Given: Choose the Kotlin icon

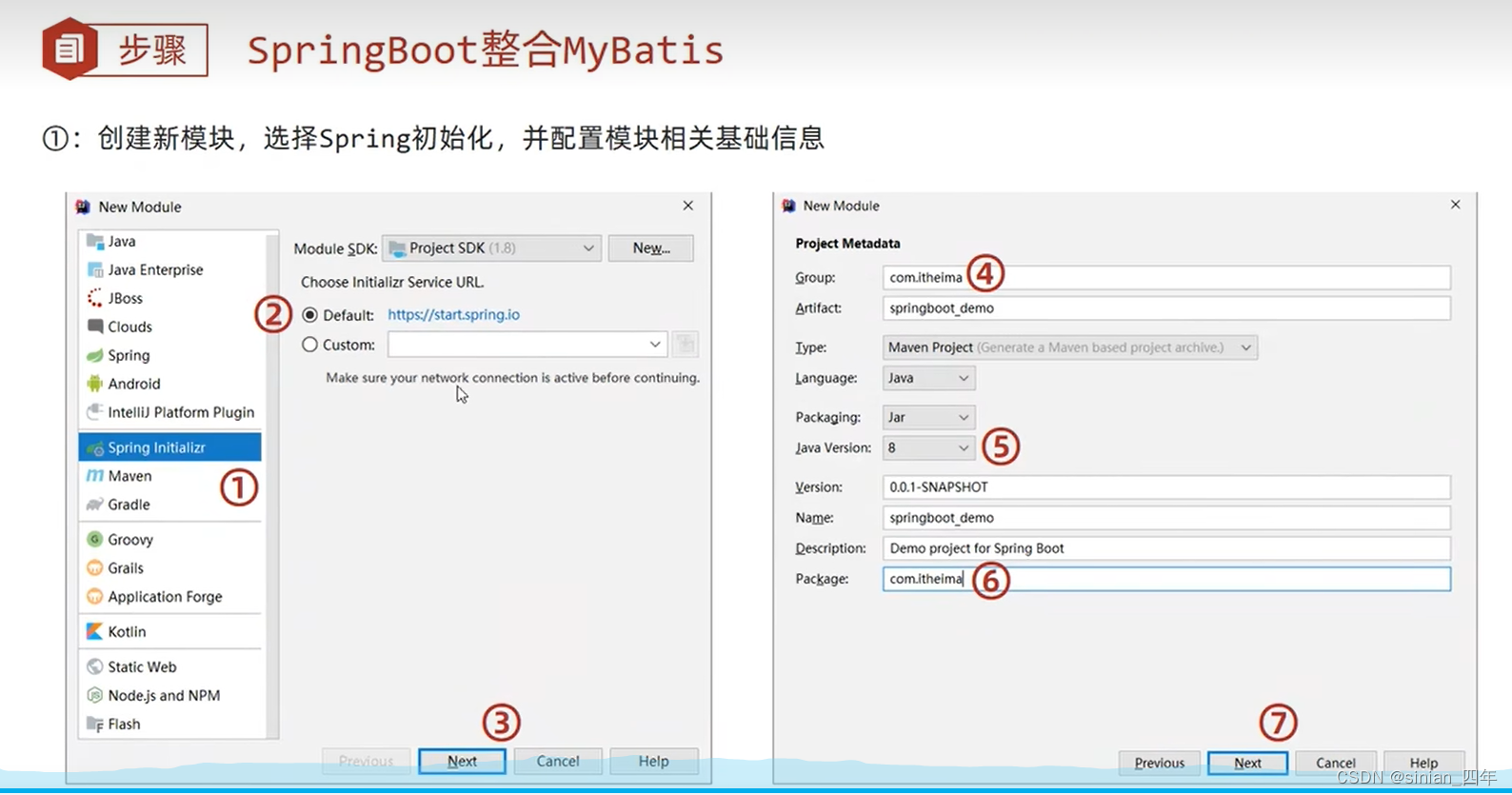Looking at the screenshot, I should tap(95, 633).
